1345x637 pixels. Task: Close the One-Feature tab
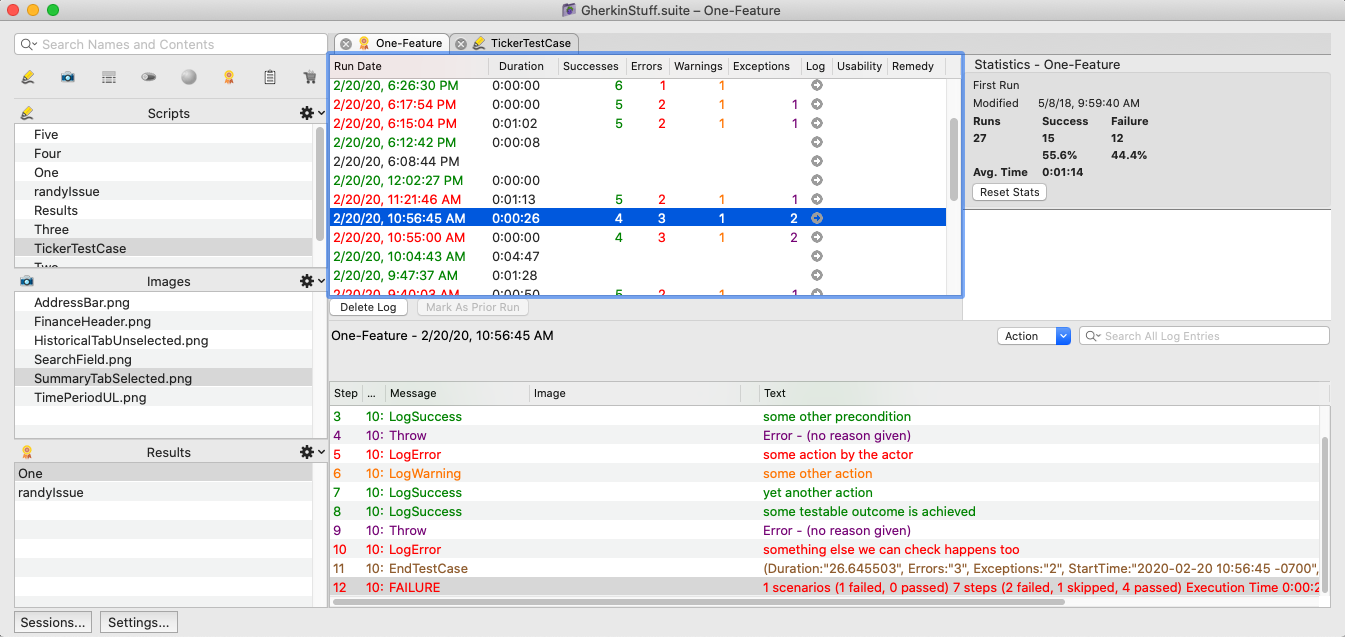click(346, 44)
